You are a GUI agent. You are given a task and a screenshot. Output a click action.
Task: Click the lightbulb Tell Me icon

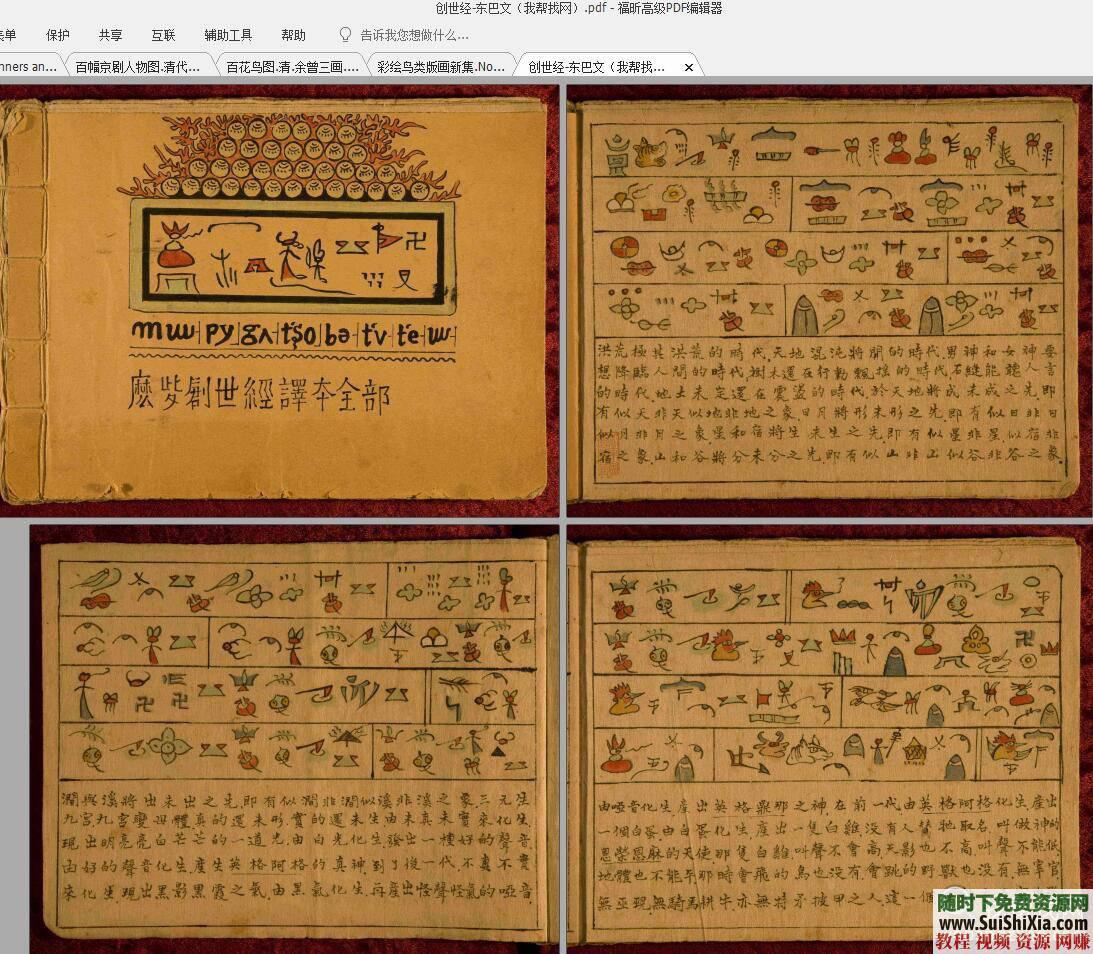(x=346, y=35)
